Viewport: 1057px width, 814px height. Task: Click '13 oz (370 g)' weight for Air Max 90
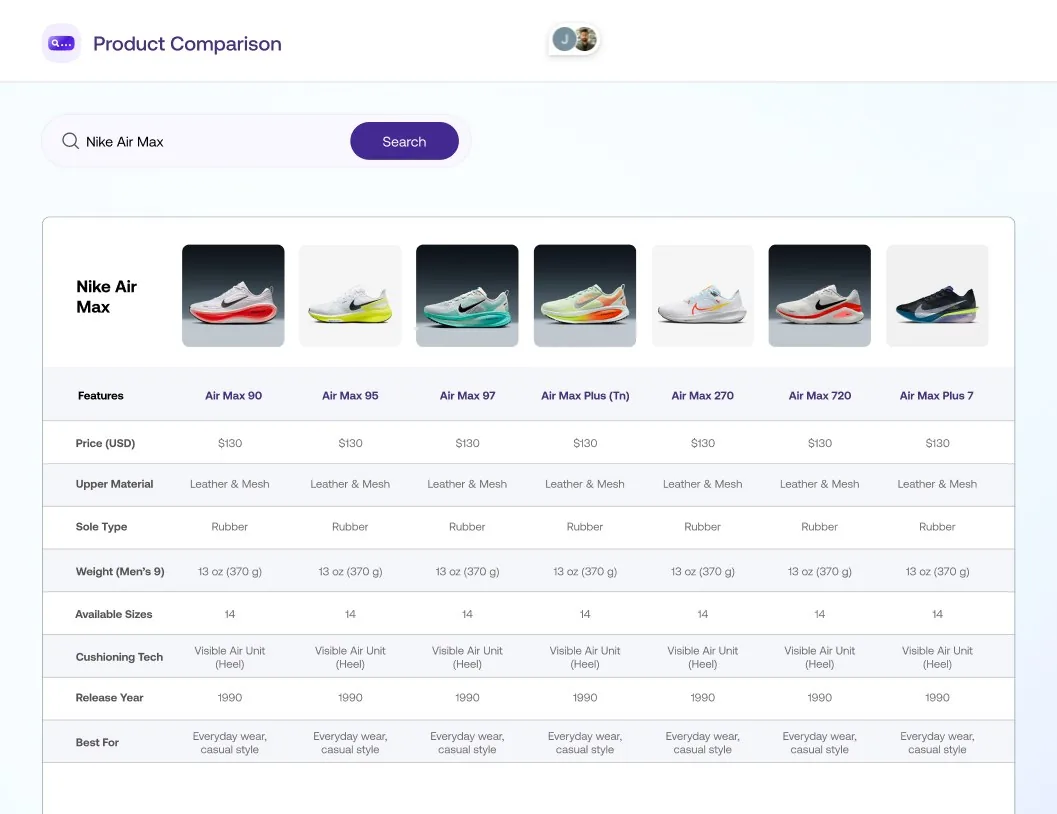(x=230, y=571)
